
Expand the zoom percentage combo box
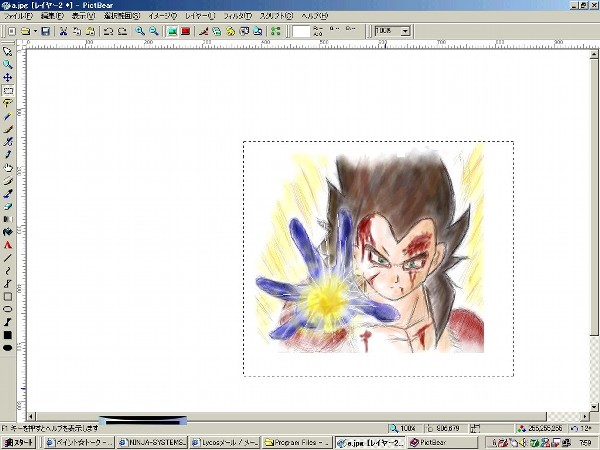[405, 31]
